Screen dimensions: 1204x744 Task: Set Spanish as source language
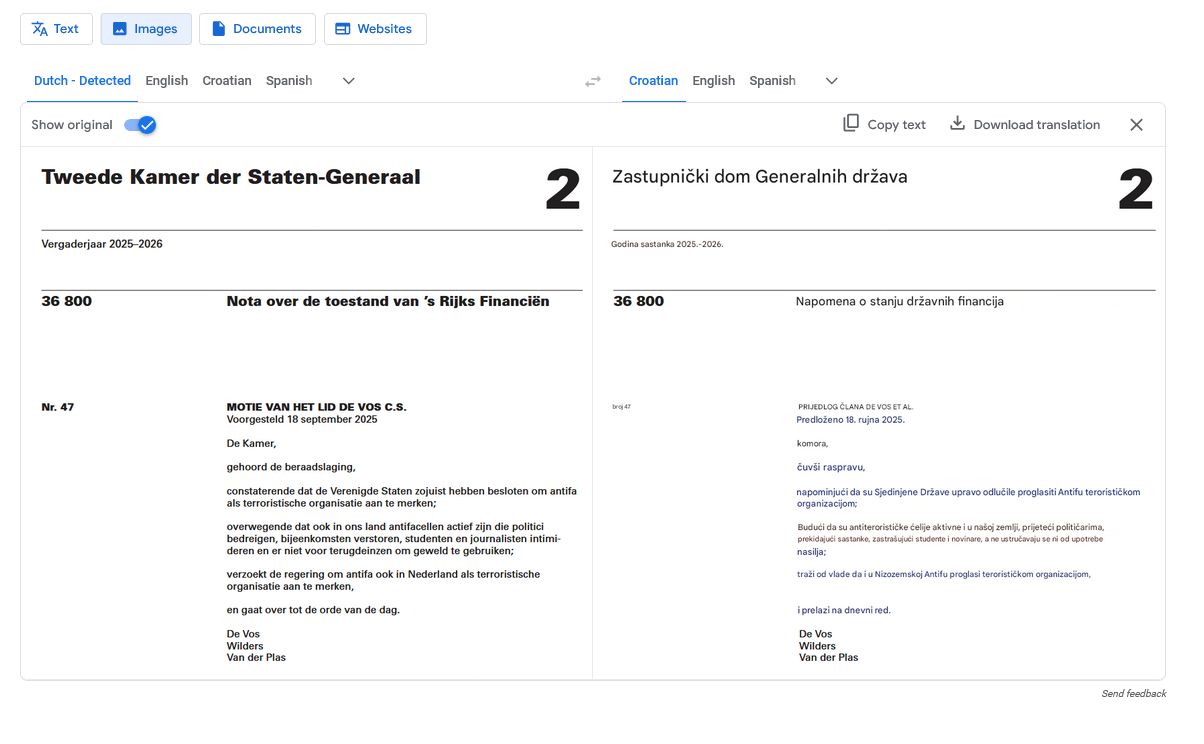(x=289, y=81)
